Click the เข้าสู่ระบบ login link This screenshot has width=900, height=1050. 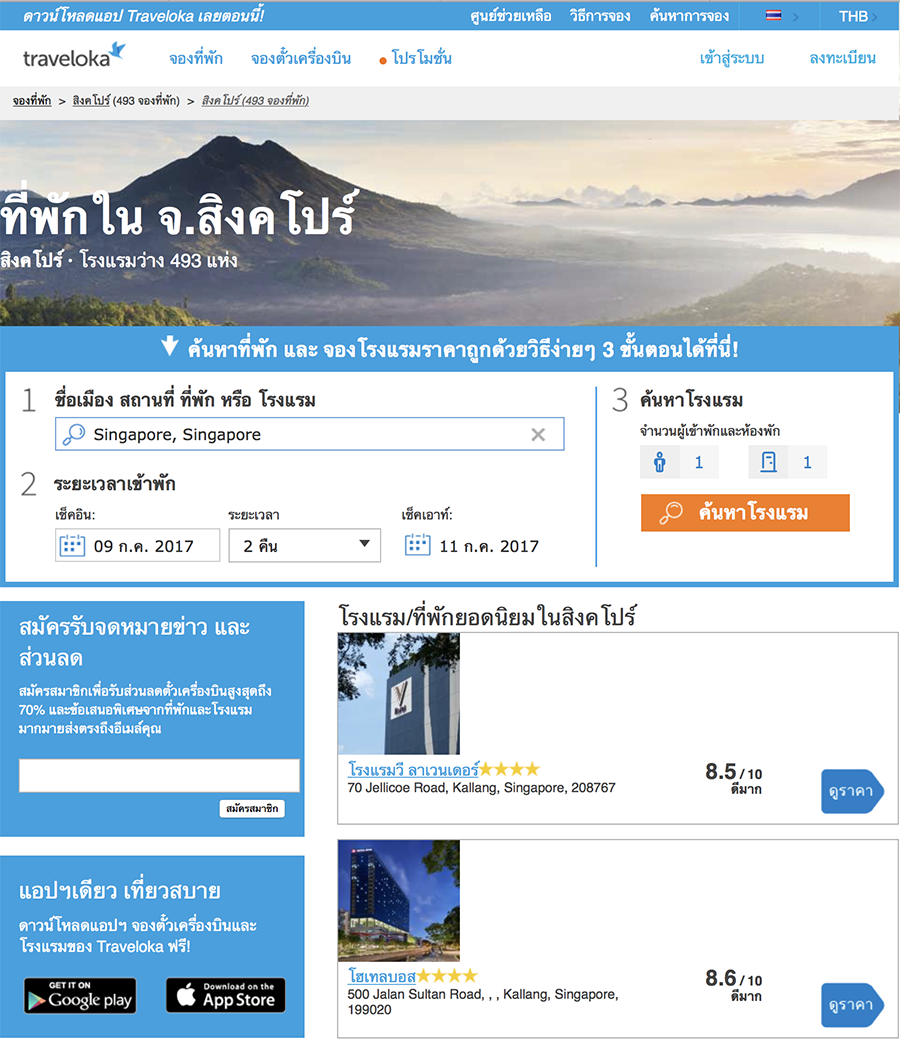point(732,59)
